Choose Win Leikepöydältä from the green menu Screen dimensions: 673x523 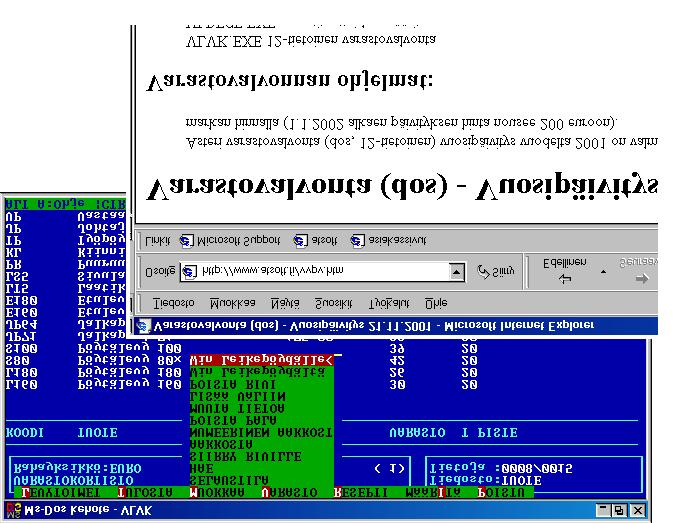261,372
